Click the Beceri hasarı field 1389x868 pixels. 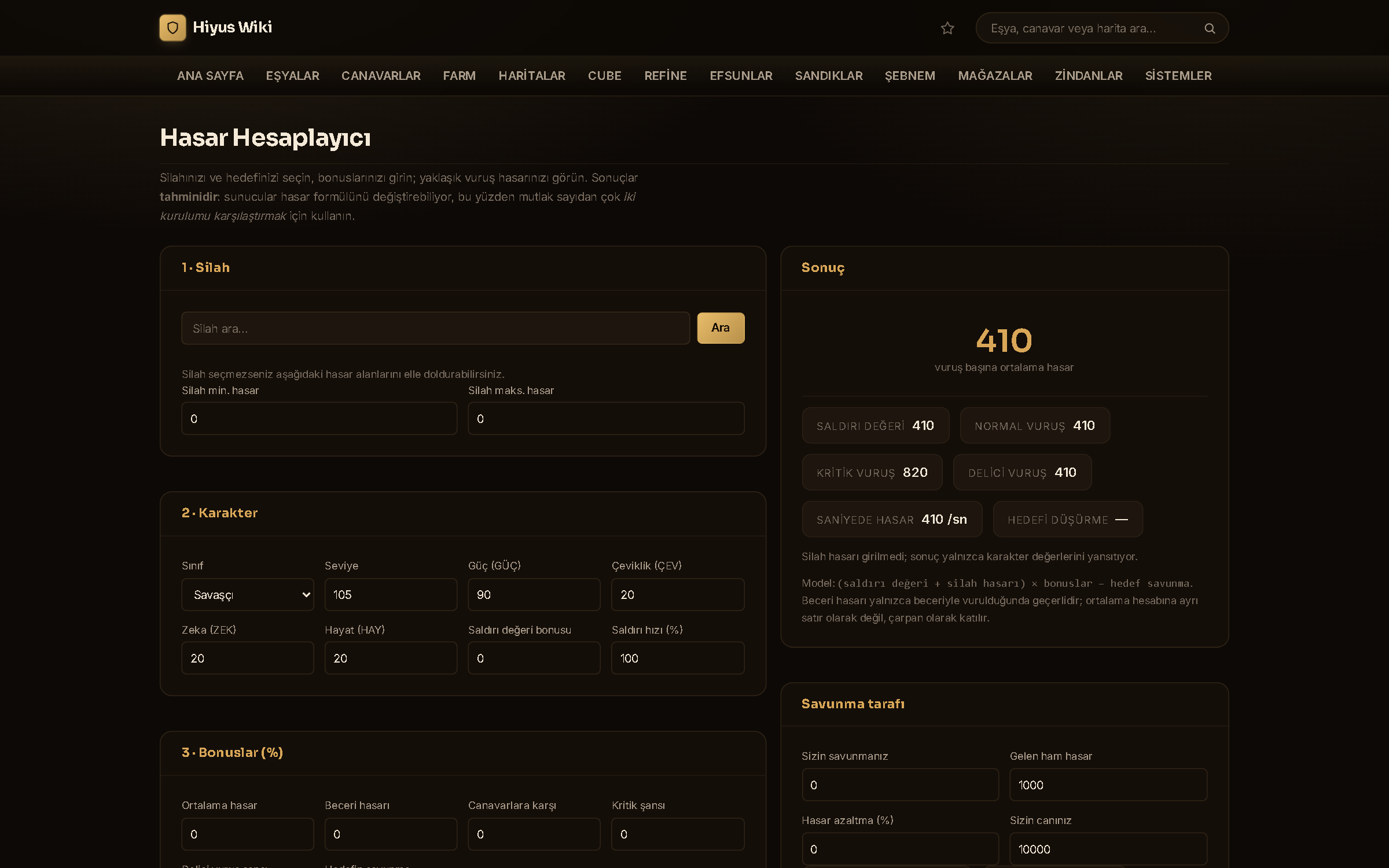point(391,834)
